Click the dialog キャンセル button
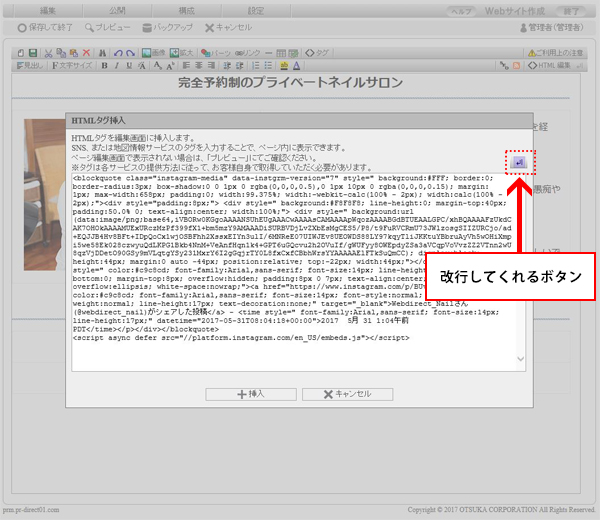The width and height of the screenshot is (600, 520). click(x=347, y=394)
